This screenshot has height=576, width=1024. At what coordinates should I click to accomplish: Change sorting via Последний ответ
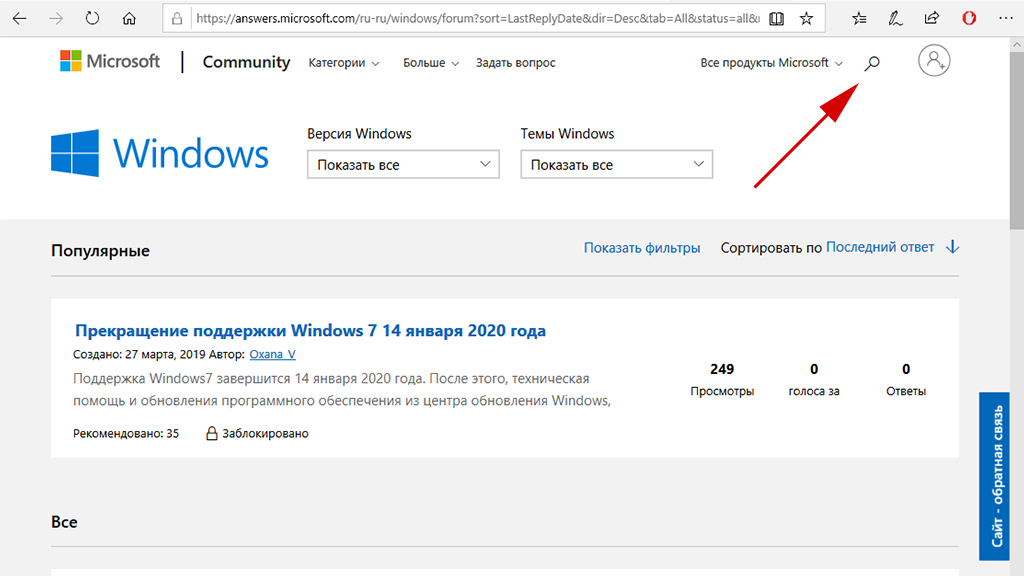[x=880, y=247]
